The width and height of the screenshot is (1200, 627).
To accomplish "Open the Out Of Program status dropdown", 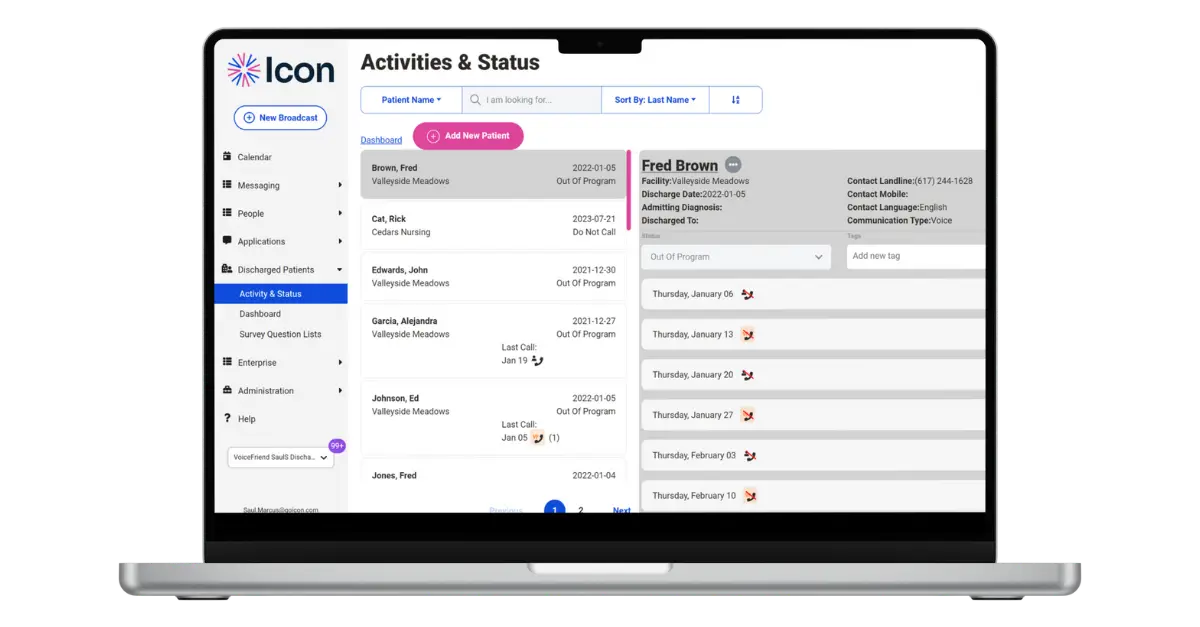I will coord(736,257).
